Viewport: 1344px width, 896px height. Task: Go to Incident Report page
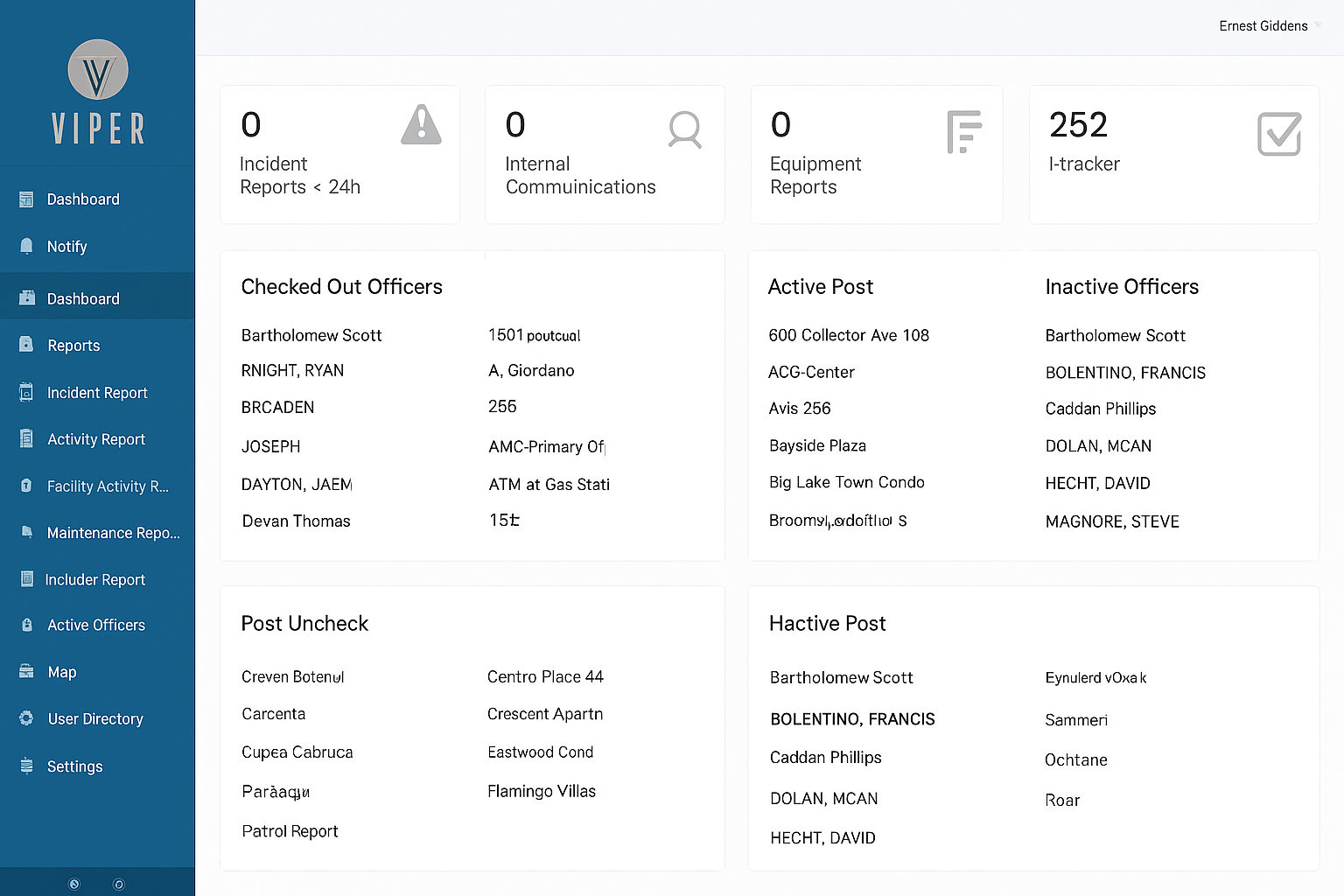(97, 393)
